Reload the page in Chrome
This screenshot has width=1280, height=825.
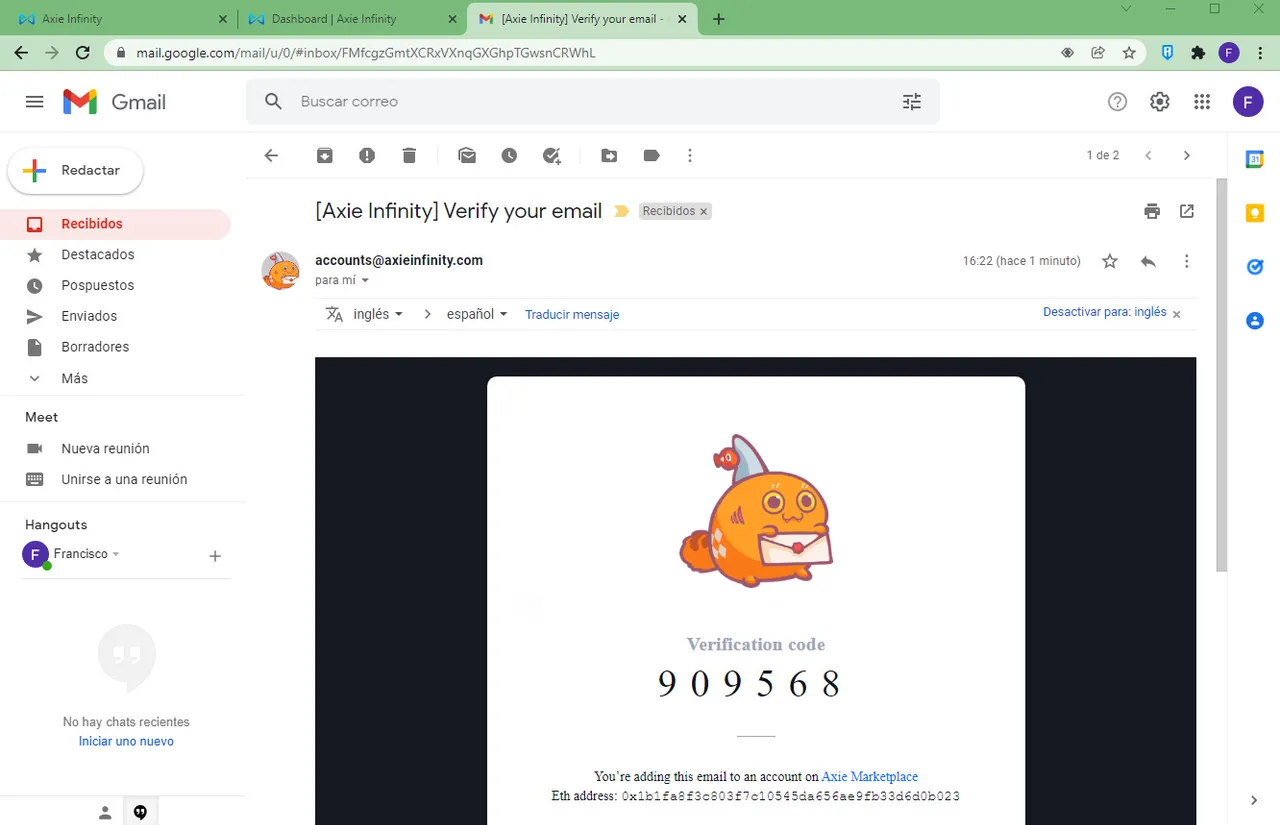point(83,53)
